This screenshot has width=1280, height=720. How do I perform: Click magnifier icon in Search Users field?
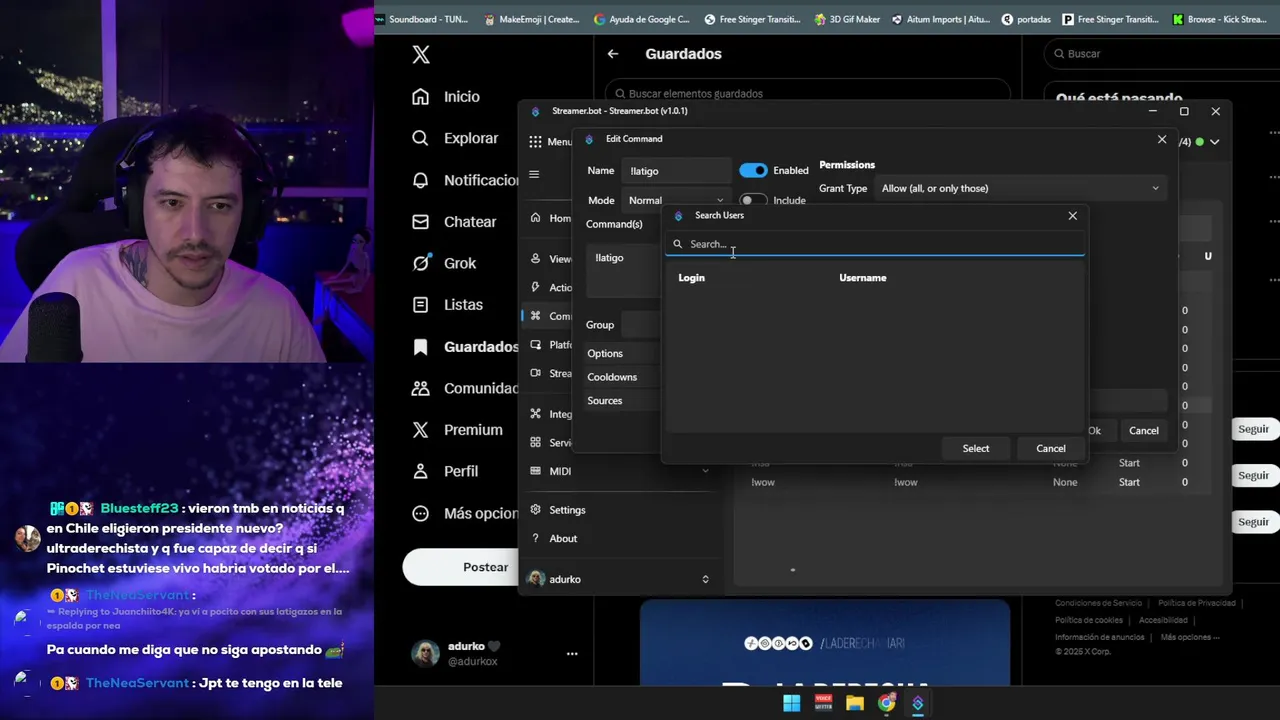click(677, 244)
